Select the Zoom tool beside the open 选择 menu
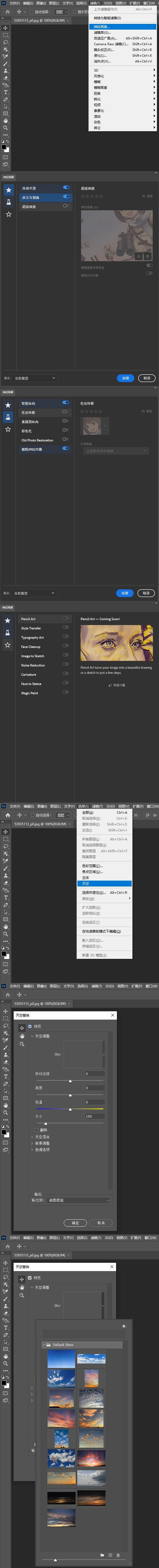 (6, 934)
